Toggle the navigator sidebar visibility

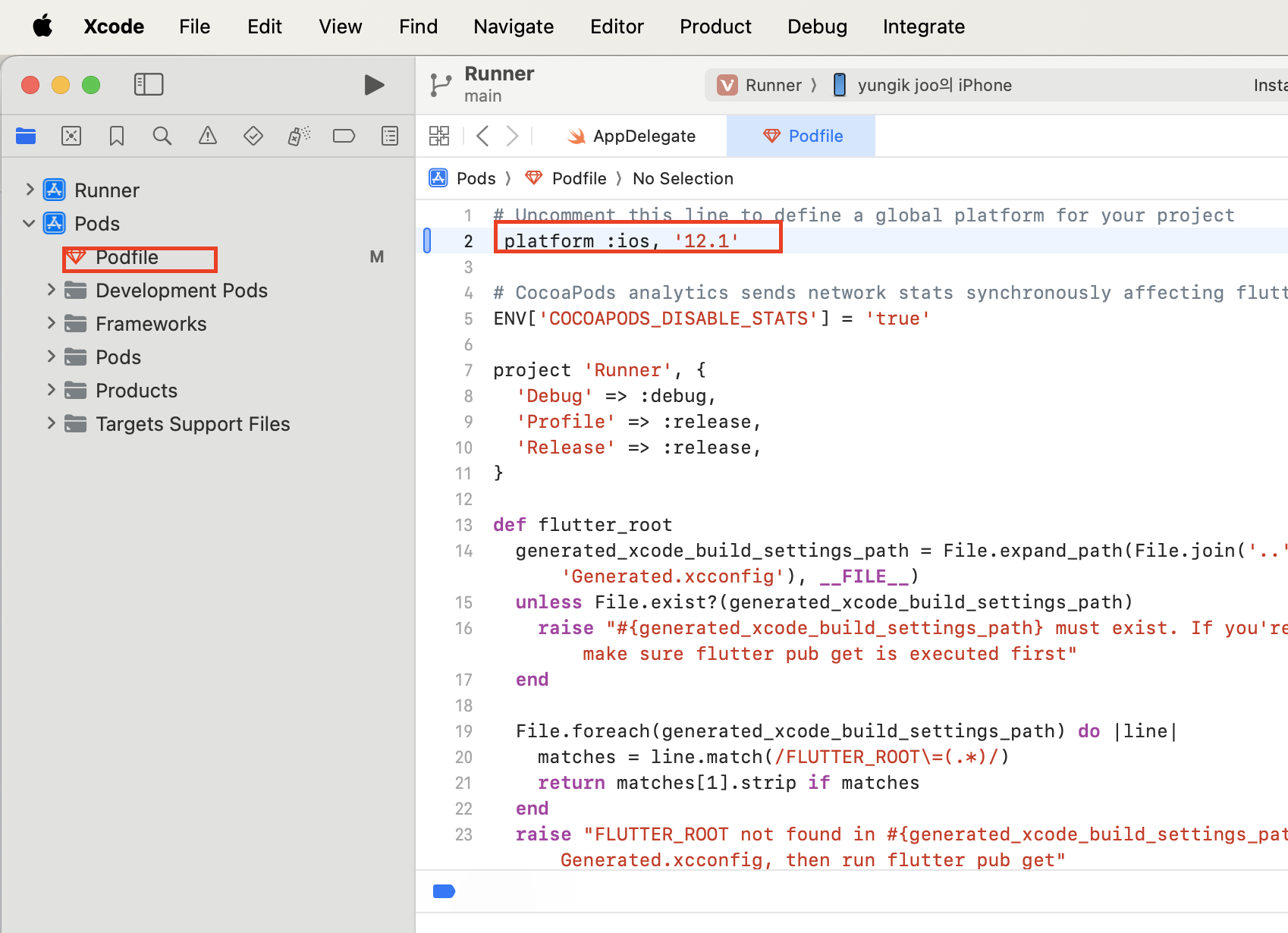click(149, 84)
